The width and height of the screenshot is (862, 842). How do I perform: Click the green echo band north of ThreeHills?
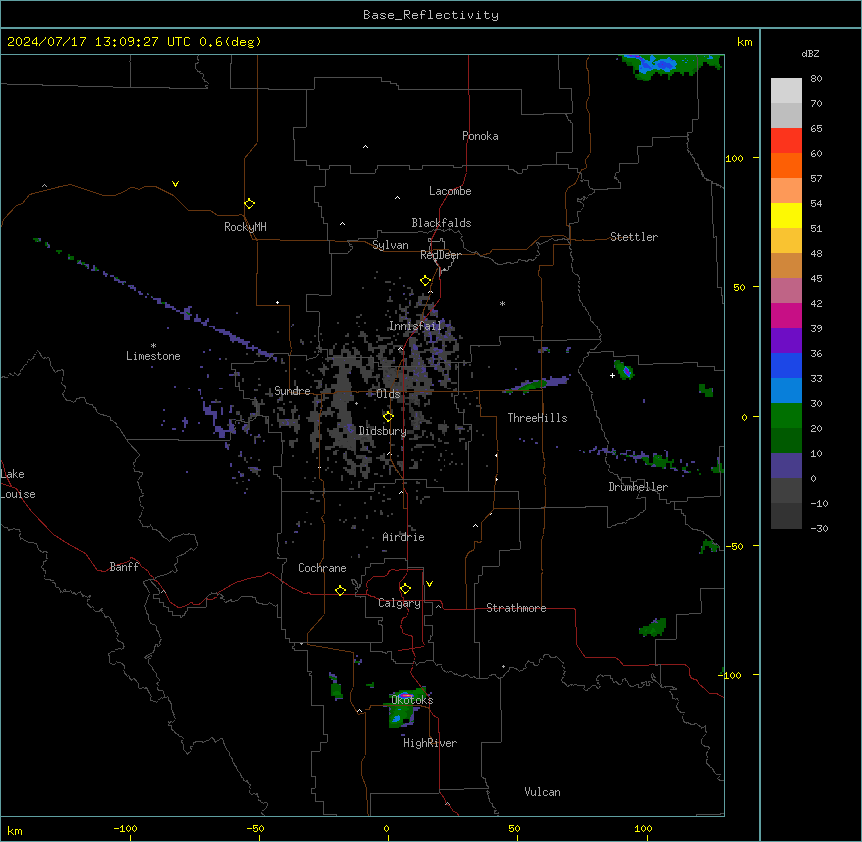[x=536, y=384]
